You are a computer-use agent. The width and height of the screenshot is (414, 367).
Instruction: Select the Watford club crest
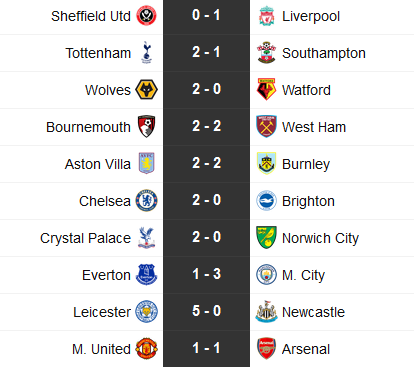pos(266,89)
